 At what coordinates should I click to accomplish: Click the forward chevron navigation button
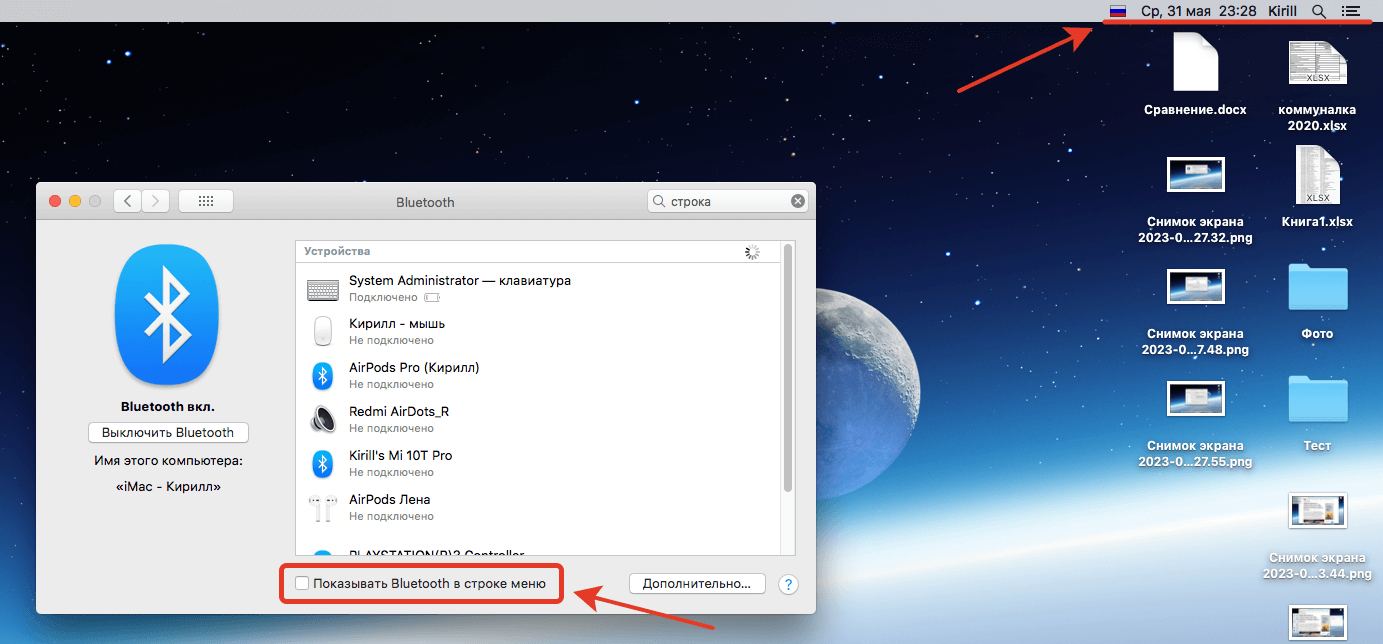pyautogui.click(x=155, y=201)
